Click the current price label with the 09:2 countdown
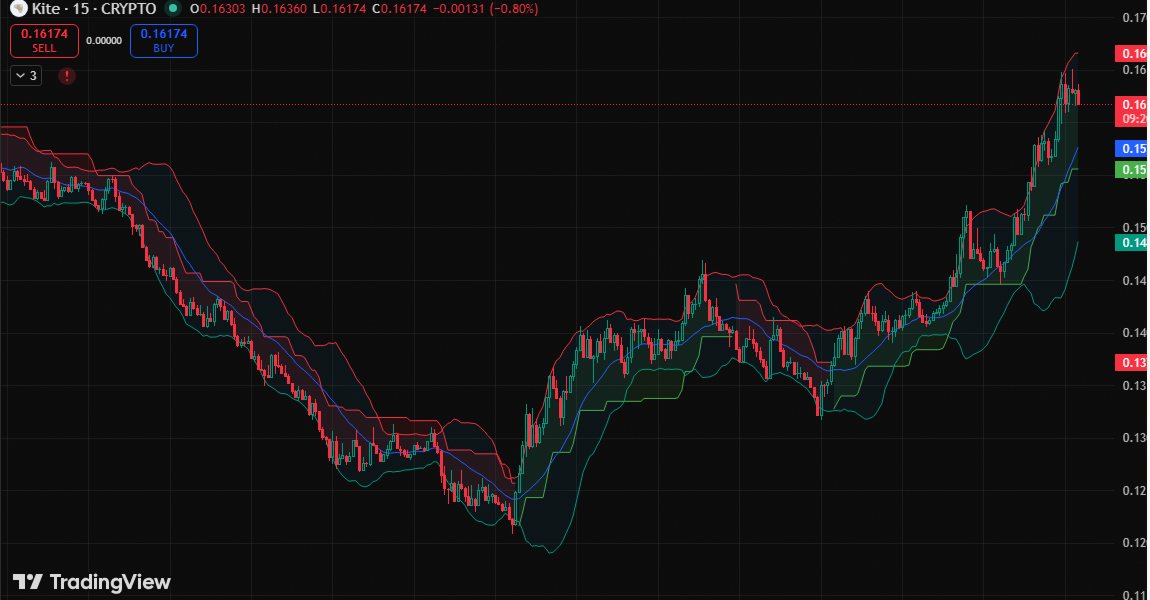Image resolution: width=1150 pixels, height=600 pixels. point(1132,111)
